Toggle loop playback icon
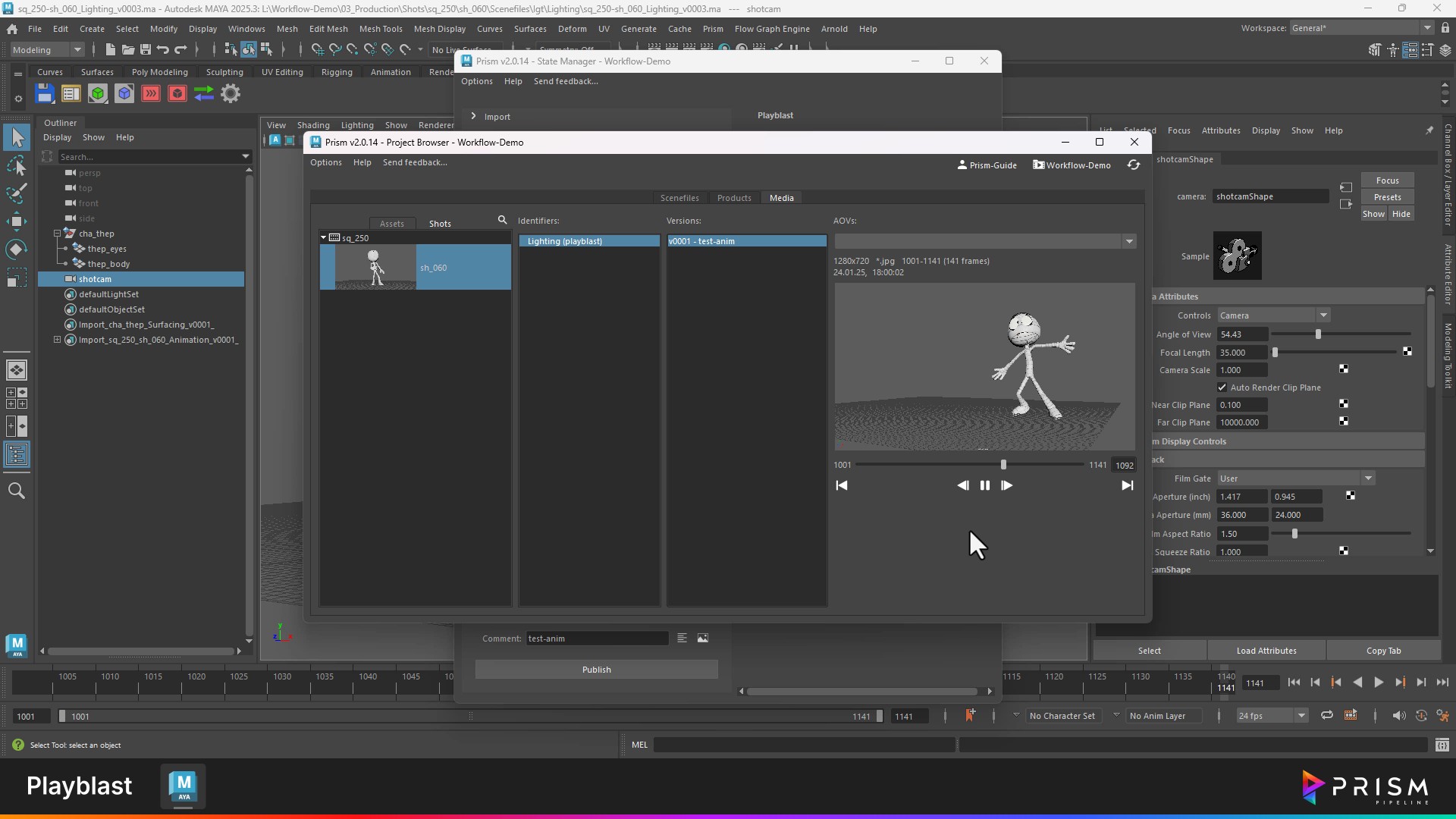 1327,716
